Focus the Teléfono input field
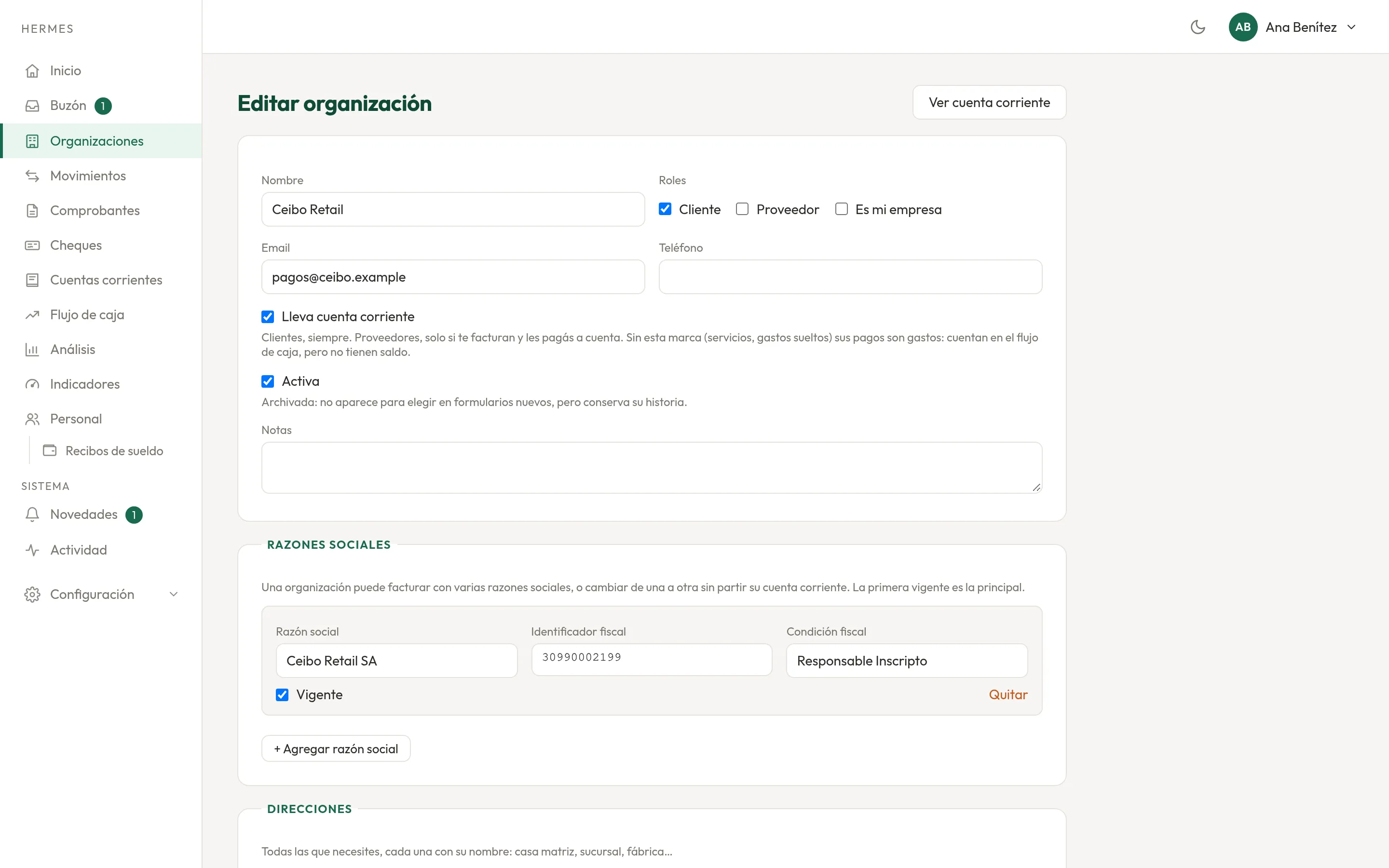The height and width of the screenshot is (868, 1389). (850, 277)
